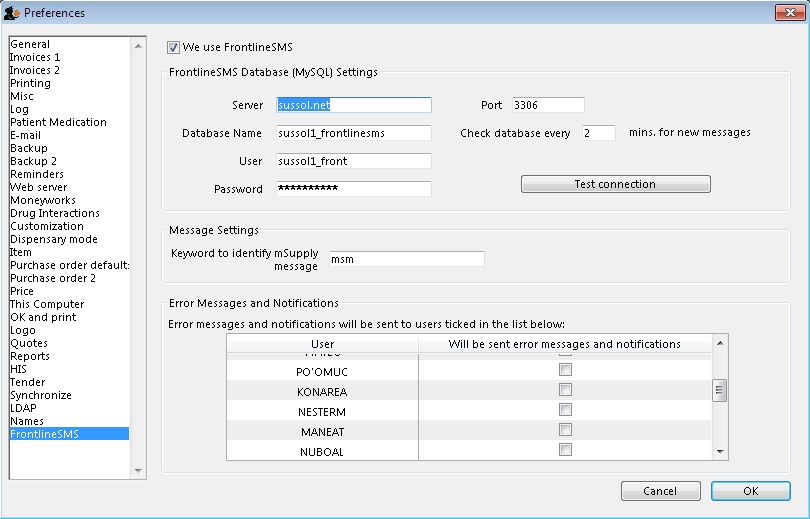Click the mSupply icon in title bar
Image resolution: width=810 pixels, height=519 pixels.
tap(11, 13)
